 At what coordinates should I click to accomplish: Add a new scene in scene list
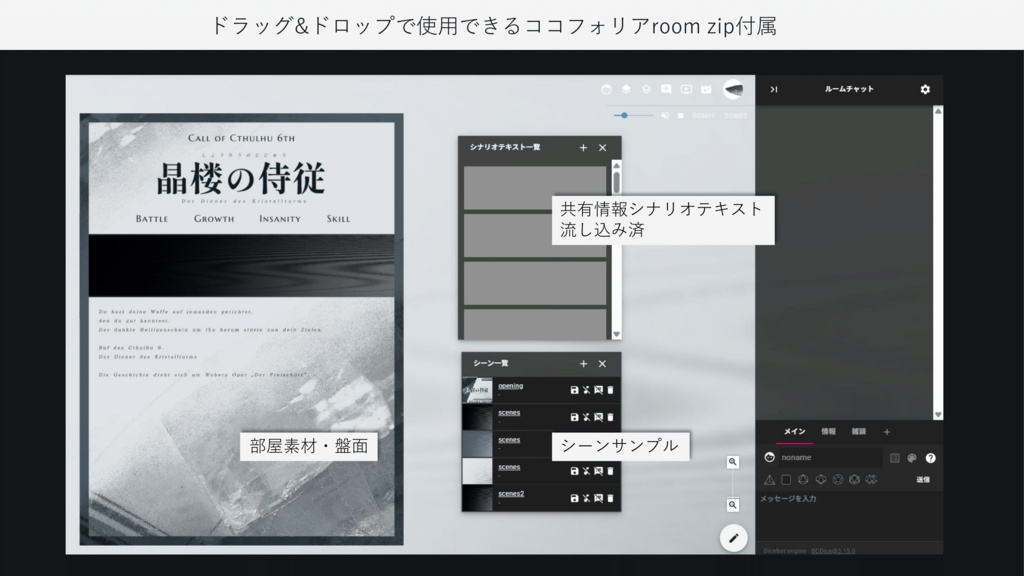583,364
